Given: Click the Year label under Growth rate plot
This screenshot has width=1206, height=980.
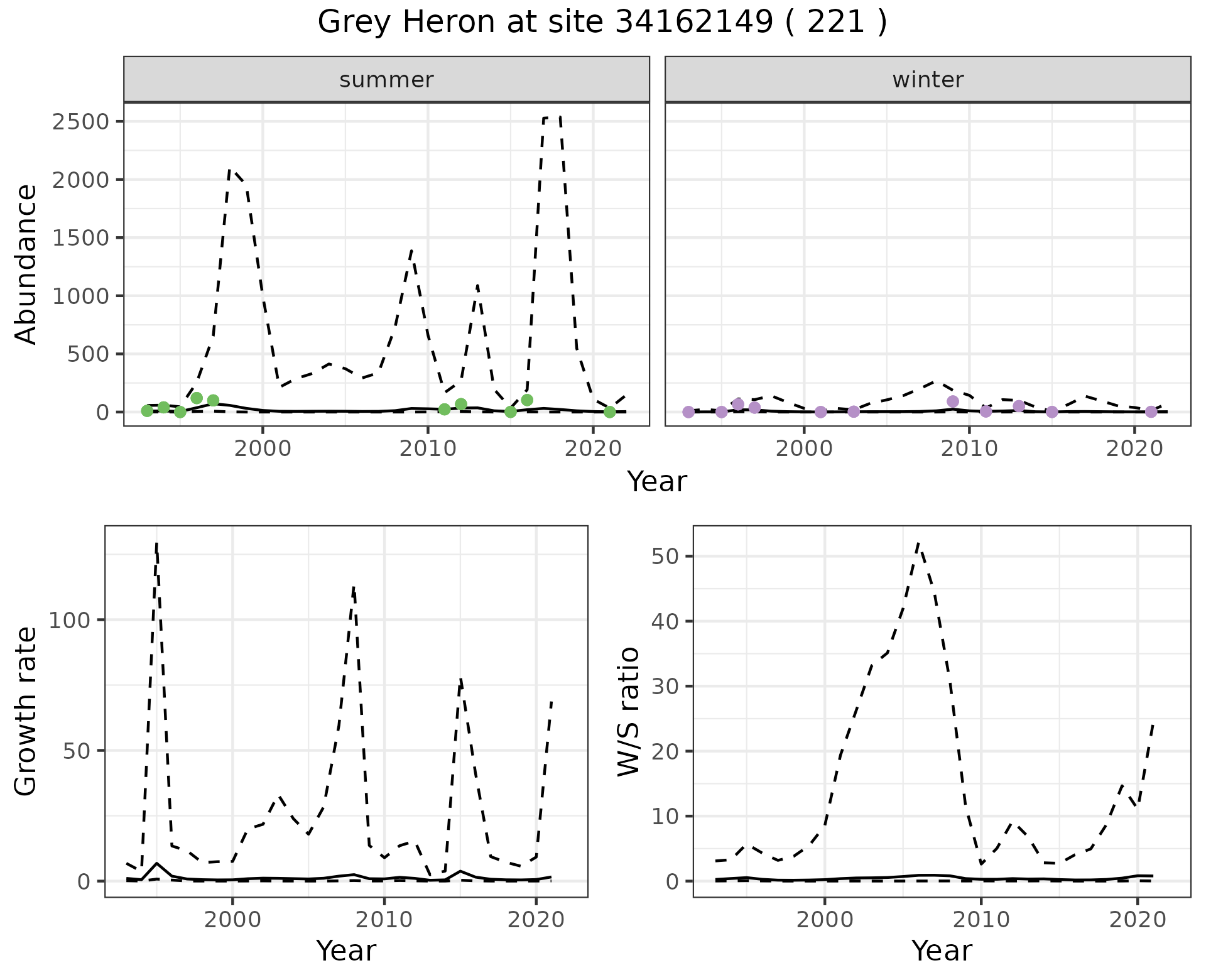Looking at the screenshot, I should coord(346,950).
